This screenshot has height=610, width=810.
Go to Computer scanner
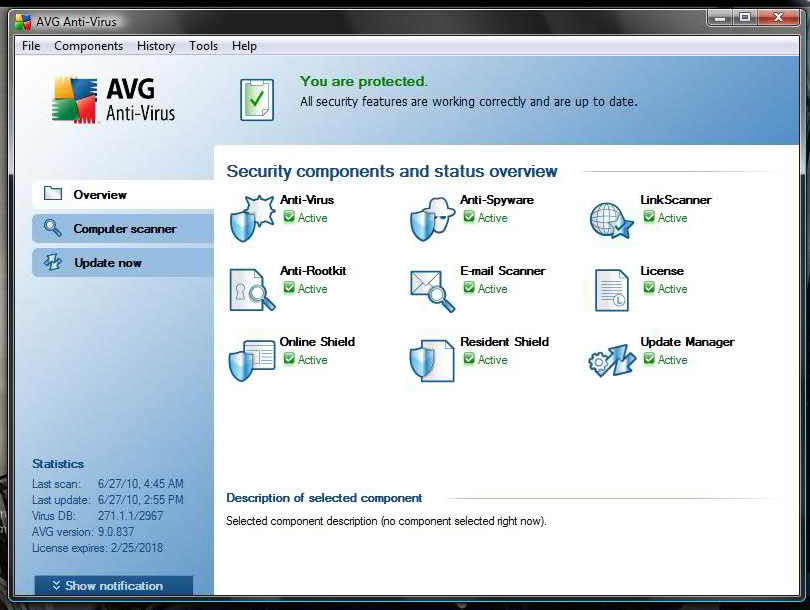coord(123,228)
